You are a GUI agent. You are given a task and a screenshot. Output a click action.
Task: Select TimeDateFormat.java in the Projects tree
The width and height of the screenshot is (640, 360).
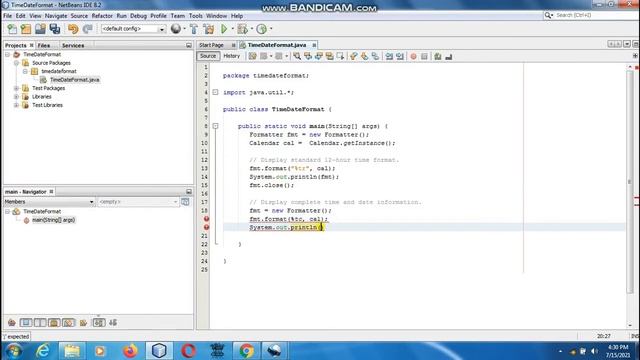tap(75, 80)
